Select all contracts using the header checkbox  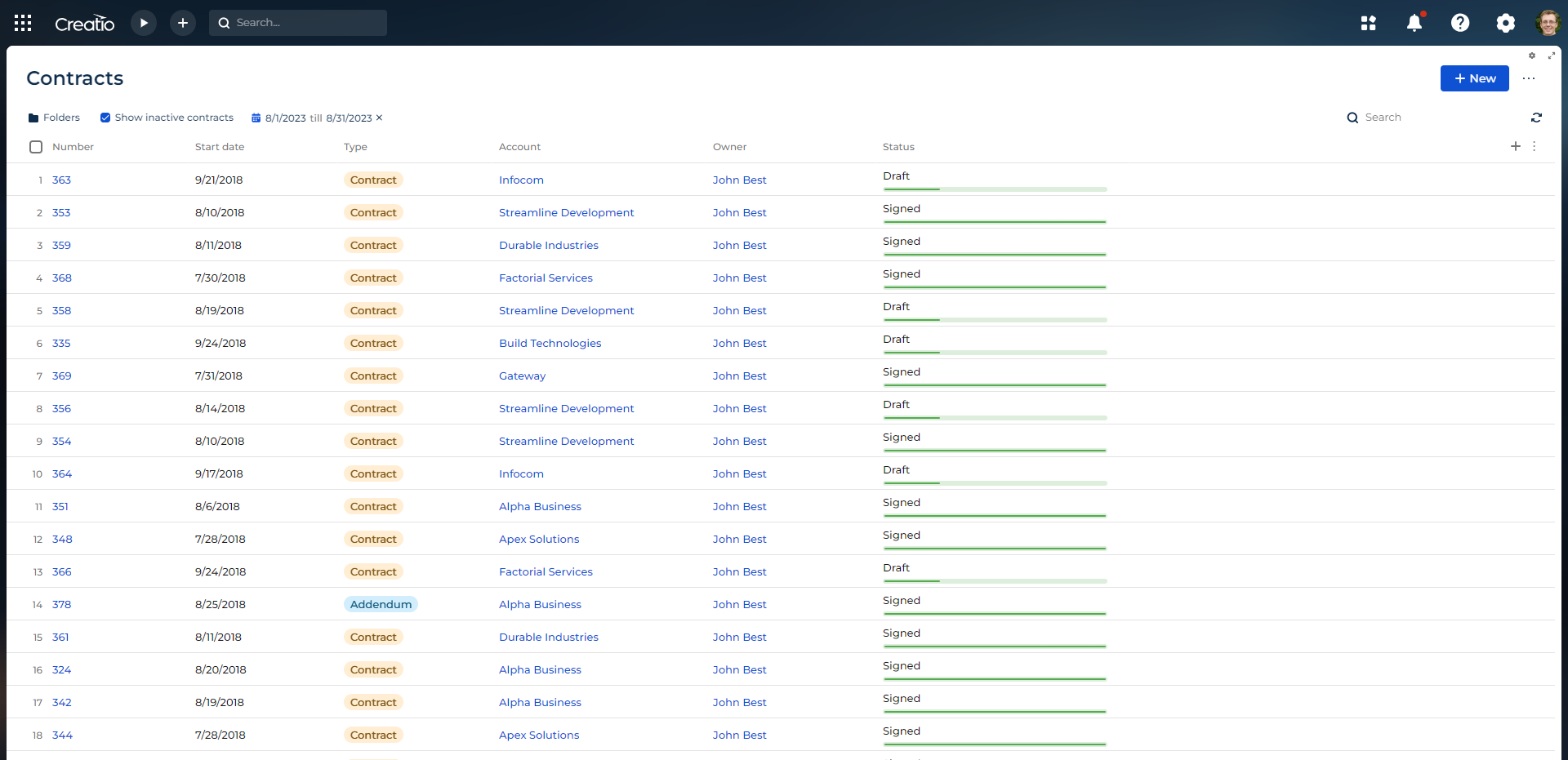pos(36,147)
